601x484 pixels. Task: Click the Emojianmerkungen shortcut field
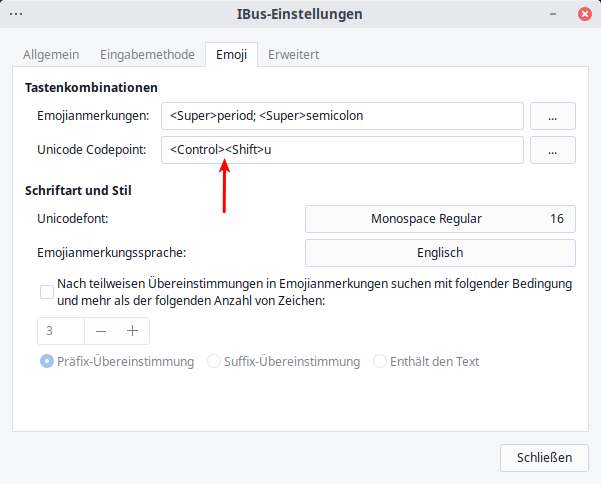click(x=342, y=116)
